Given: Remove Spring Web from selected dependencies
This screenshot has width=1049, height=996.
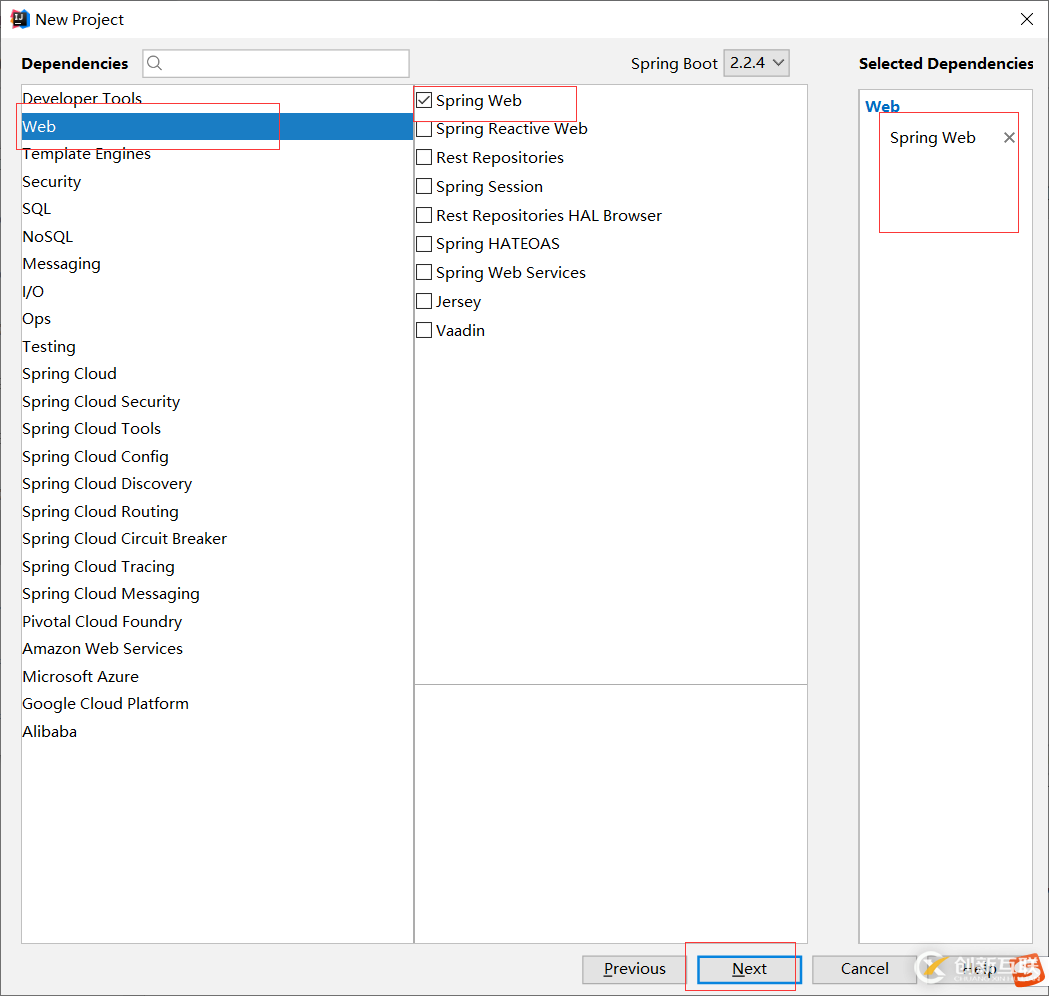Looking at the screenshot, I should 1009,138.
